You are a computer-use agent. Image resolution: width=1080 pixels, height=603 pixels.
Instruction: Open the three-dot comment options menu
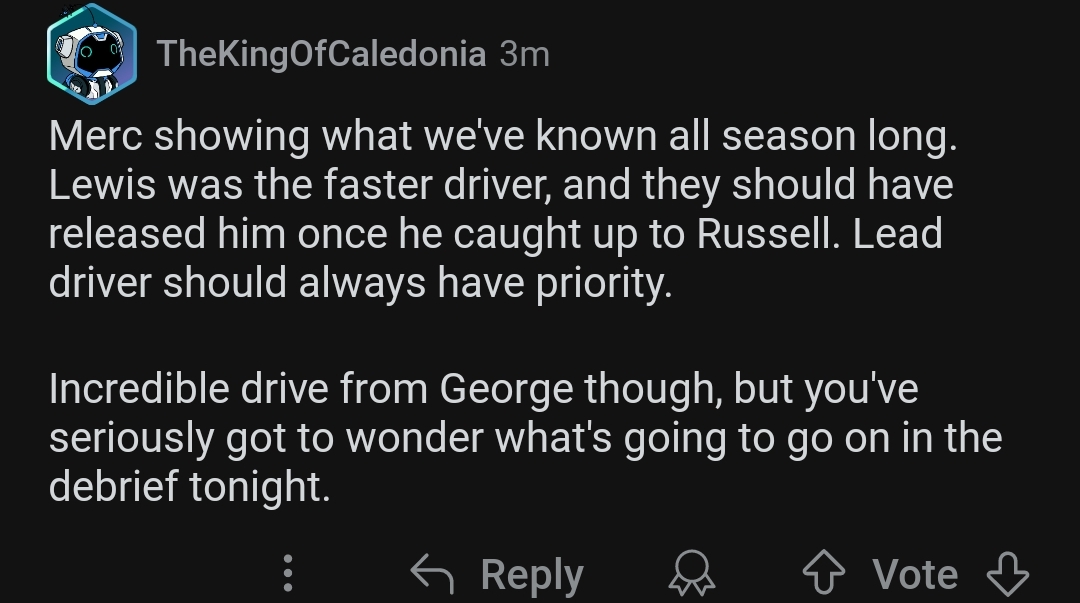(x=288, y=573)
